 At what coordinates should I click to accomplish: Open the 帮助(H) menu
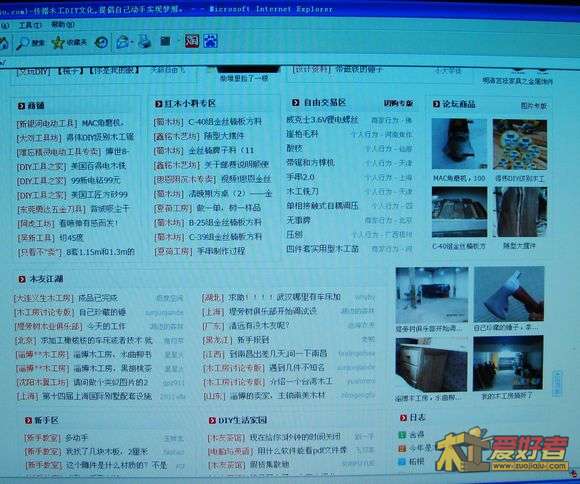(x=63, y=25)
